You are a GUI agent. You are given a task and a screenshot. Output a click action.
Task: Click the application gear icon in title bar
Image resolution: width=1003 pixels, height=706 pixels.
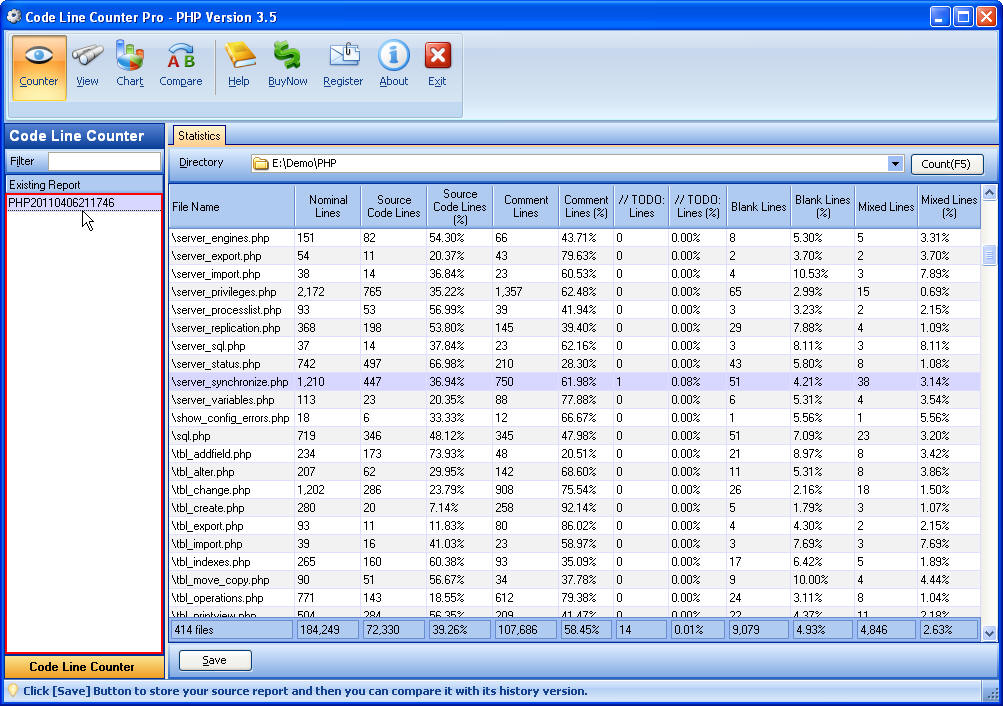pyautogui.click(x=13, y=16)
